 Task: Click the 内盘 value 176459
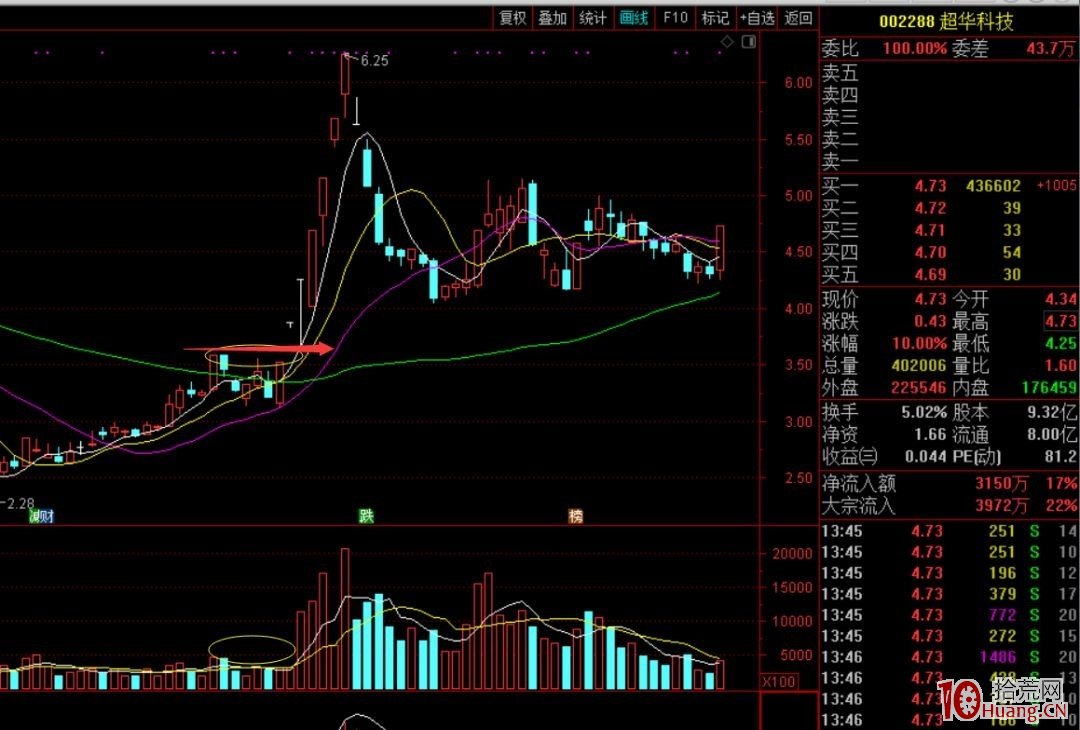click(1049, 387)
